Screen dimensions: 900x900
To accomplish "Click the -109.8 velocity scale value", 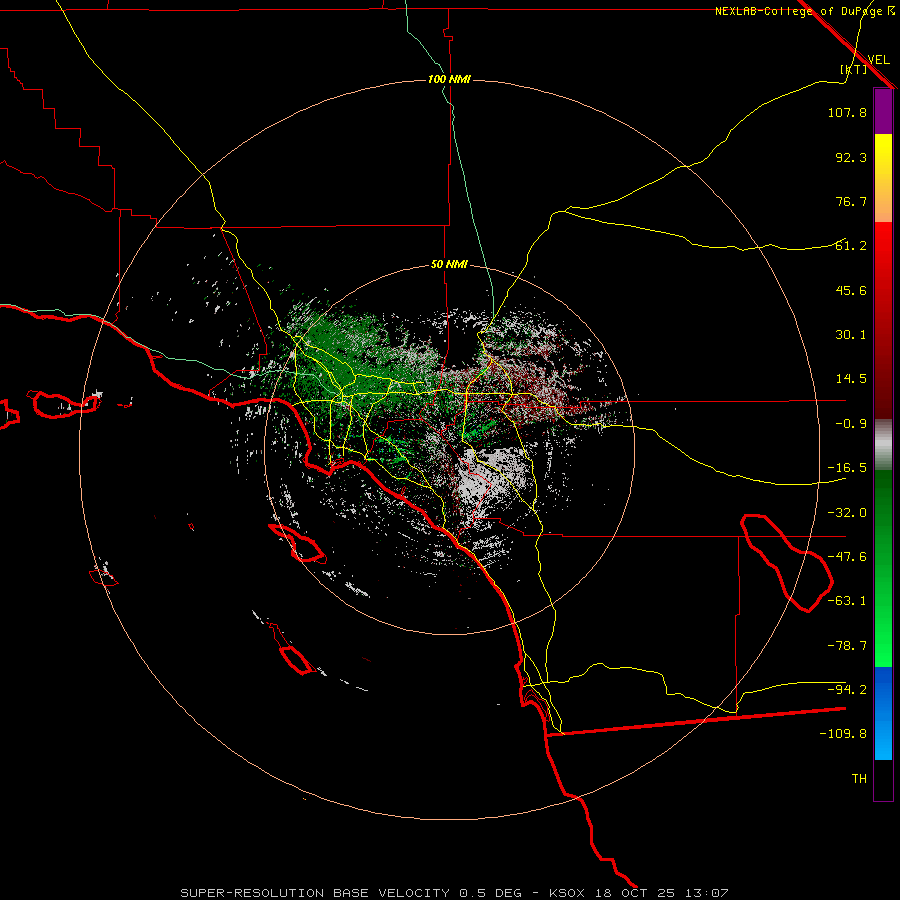I will point(843,734).
